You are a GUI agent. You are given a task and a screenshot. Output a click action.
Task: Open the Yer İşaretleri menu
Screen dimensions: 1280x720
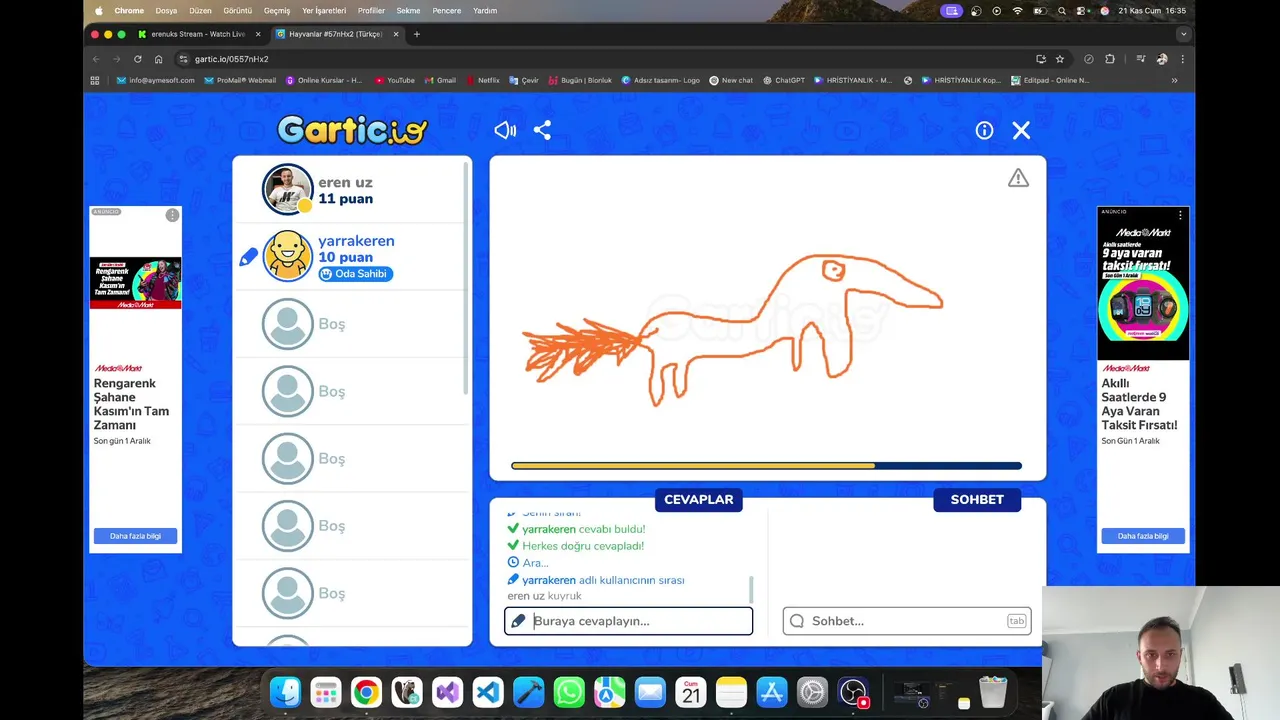pos(324,11)
